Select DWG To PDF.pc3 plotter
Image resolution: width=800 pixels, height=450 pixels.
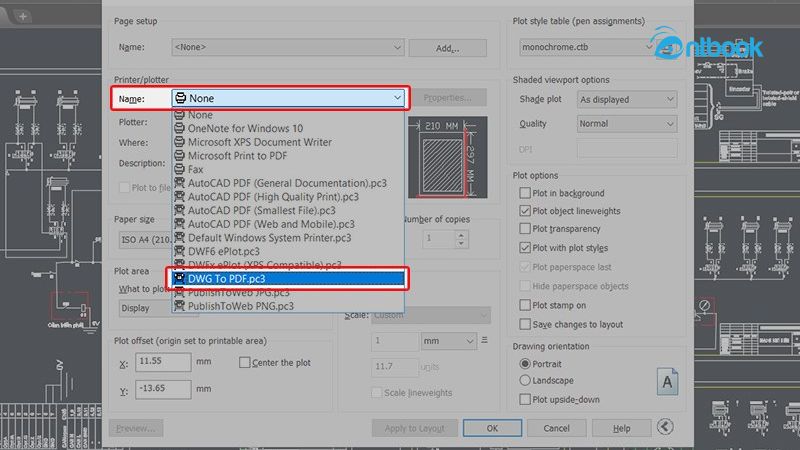[x=288, y=279]
